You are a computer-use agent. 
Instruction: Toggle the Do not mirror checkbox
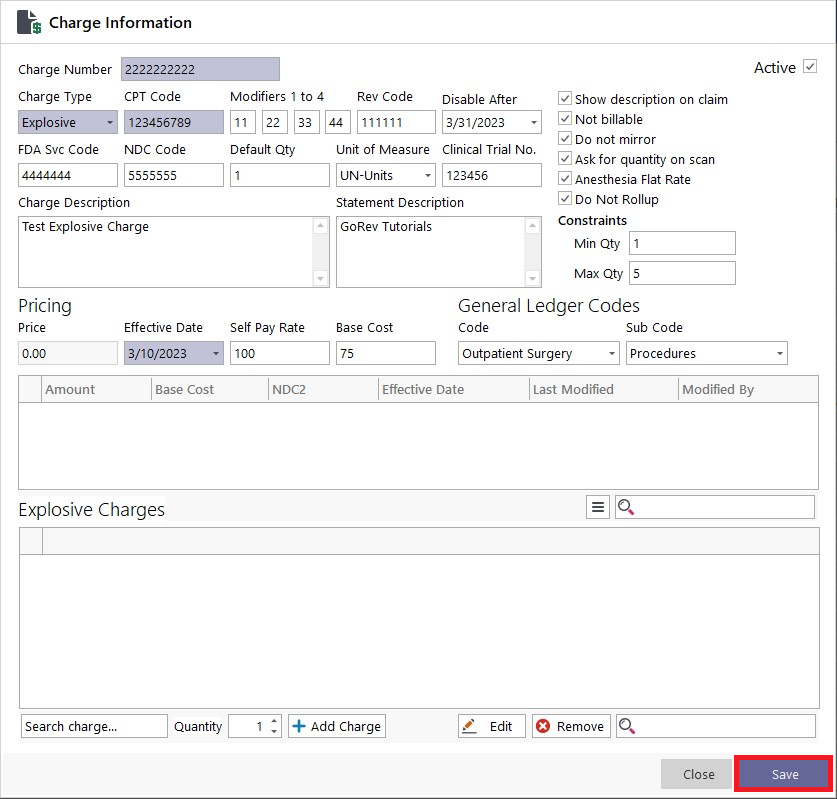coord(565,139)
